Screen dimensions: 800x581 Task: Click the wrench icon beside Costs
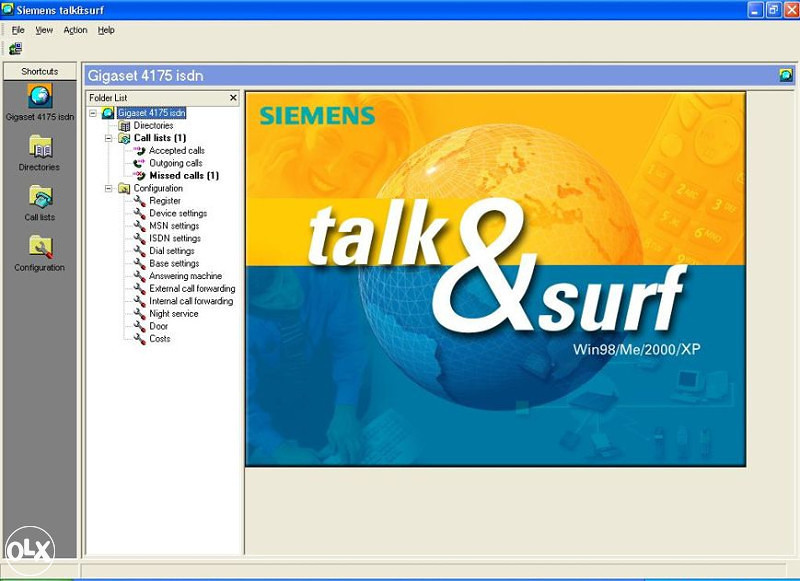(x=139, y=338)
